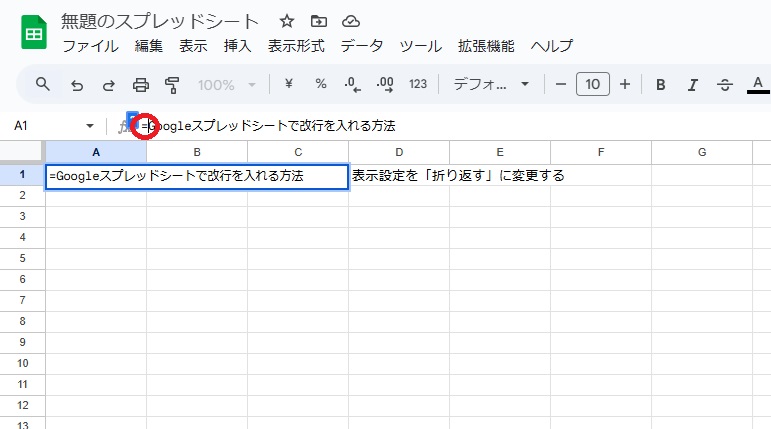Open the Google Sheets home icon

pyautogui.click(x=34, y=32)
